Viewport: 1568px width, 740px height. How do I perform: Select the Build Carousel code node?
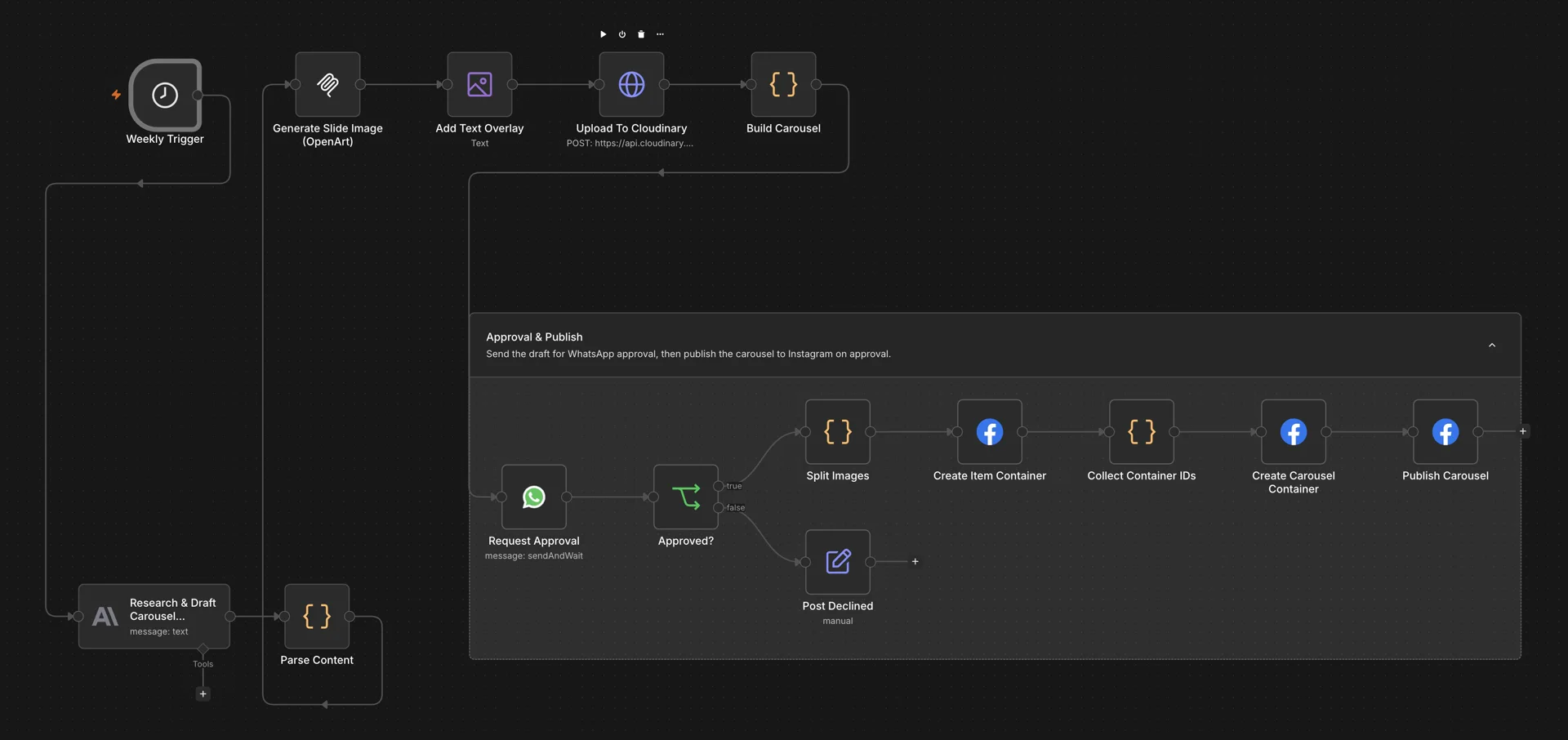click(x=783, y=84)
